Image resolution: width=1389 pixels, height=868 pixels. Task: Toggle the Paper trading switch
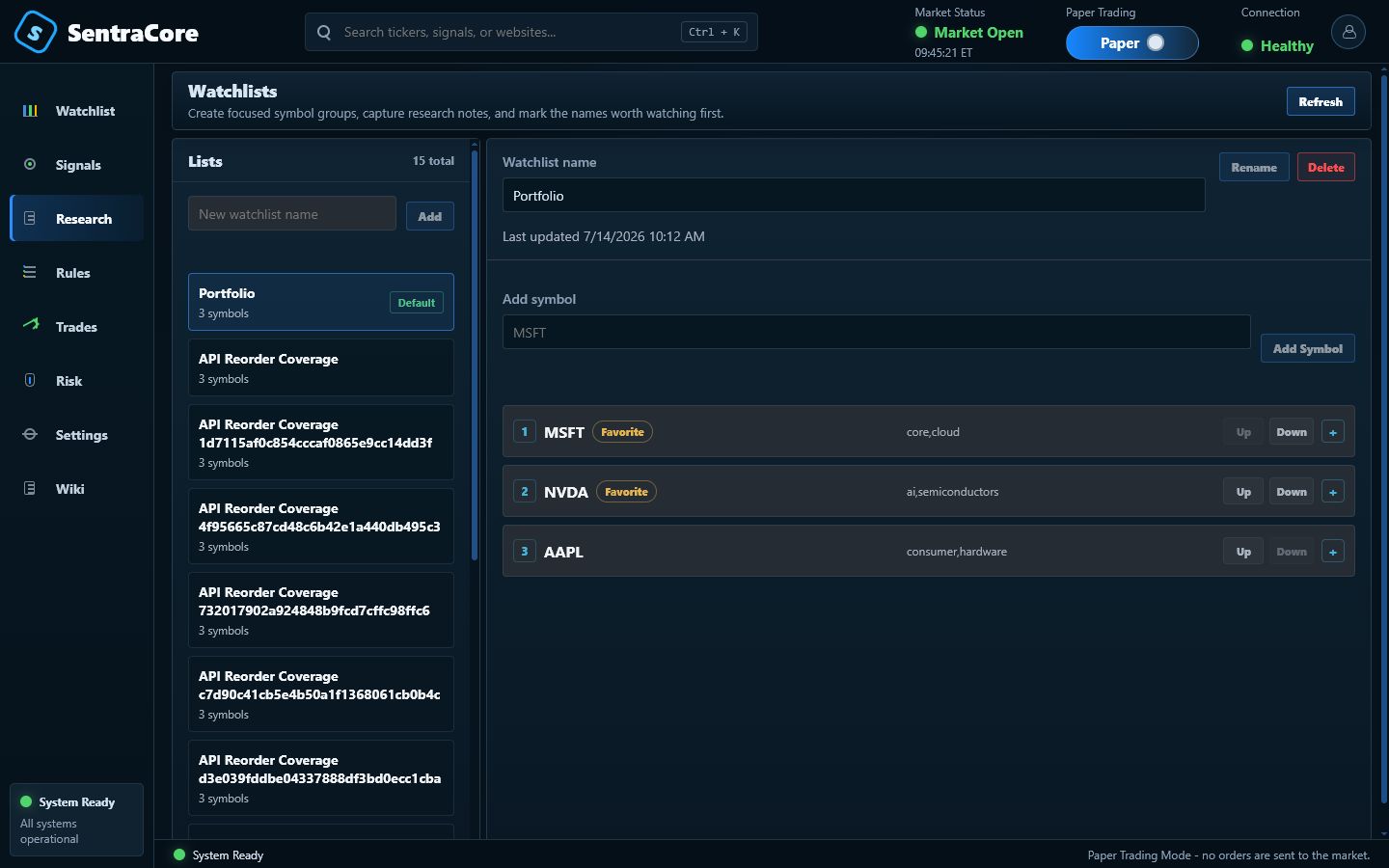[1132, 42]
